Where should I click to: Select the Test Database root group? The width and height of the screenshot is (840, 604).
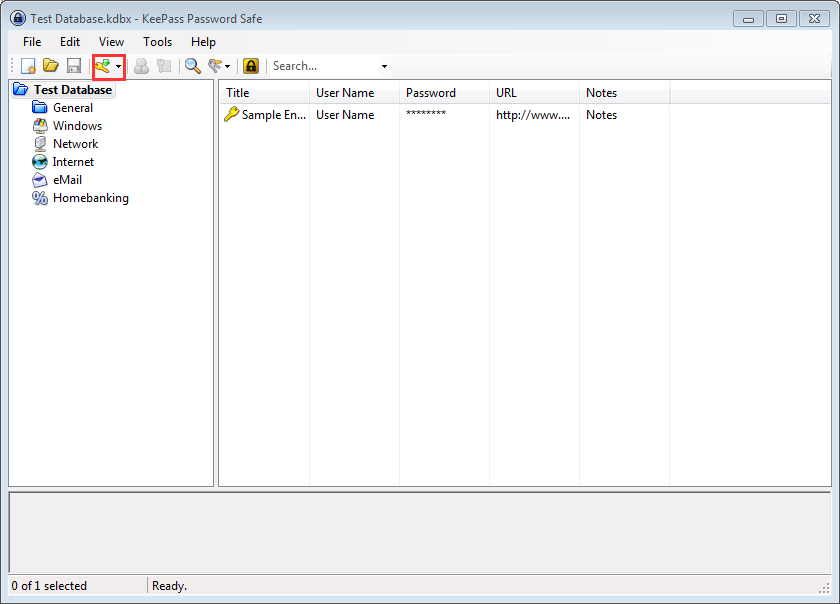click(x=73, y=90)
